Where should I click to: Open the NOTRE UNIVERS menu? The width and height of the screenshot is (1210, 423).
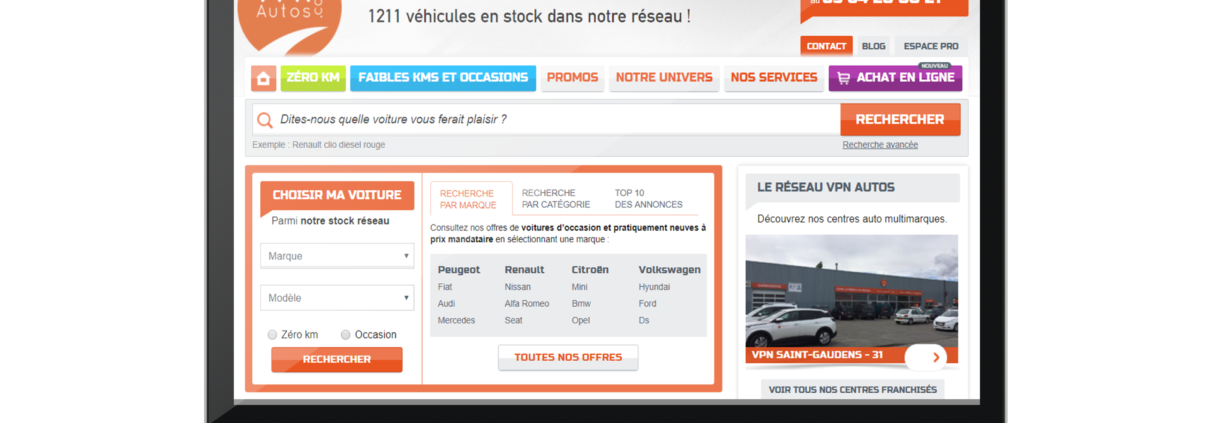tap(664, 78)
